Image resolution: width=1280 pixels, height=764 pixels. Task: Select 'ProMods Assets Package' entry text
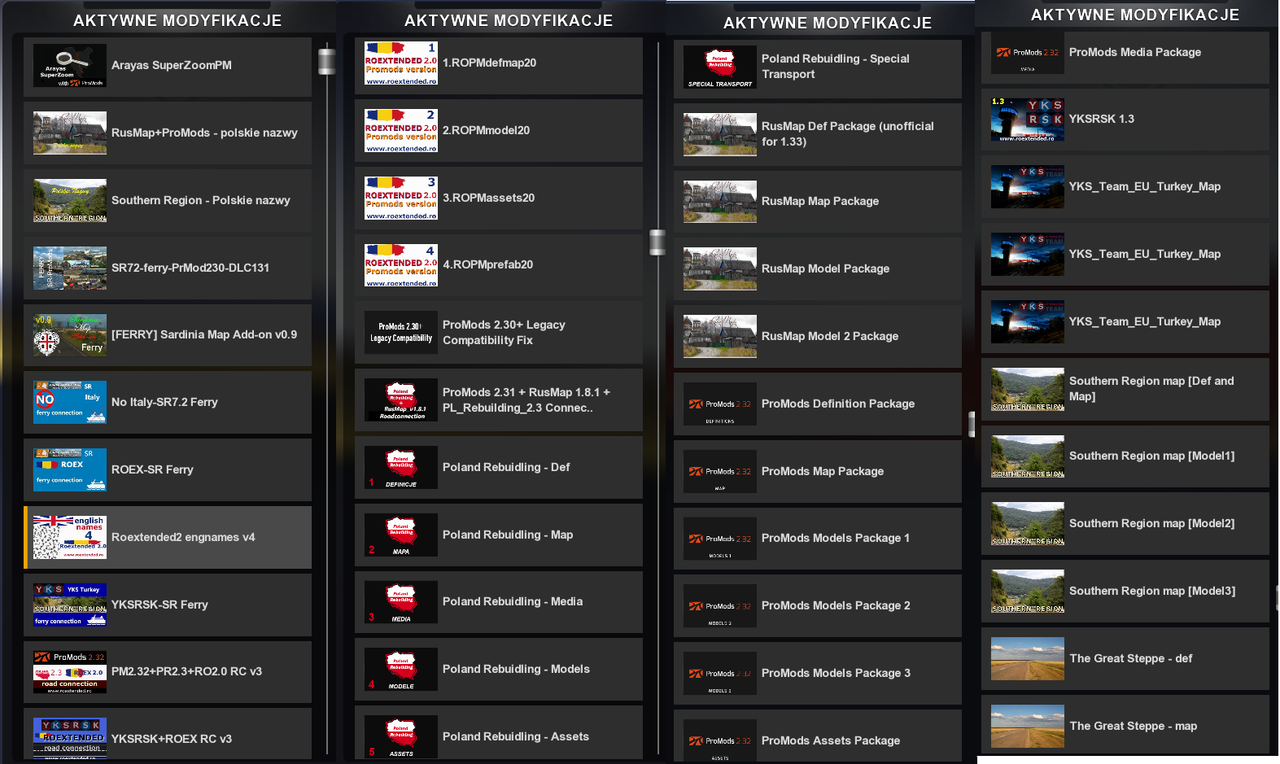pyautogui.click(x=830, y=741)
